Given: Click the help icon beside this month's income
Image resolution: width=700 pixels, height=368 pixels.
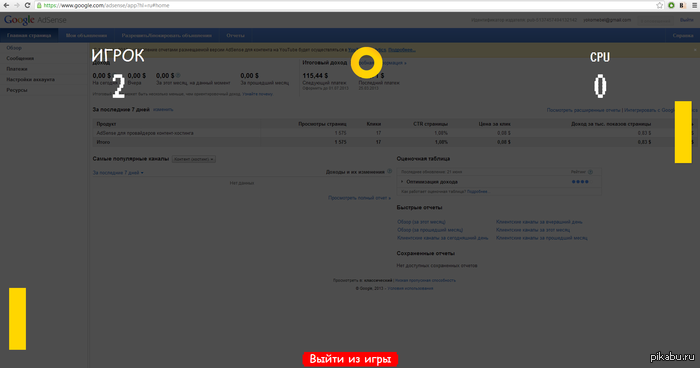Looking at the screenshot, I should tap(178, 75).
